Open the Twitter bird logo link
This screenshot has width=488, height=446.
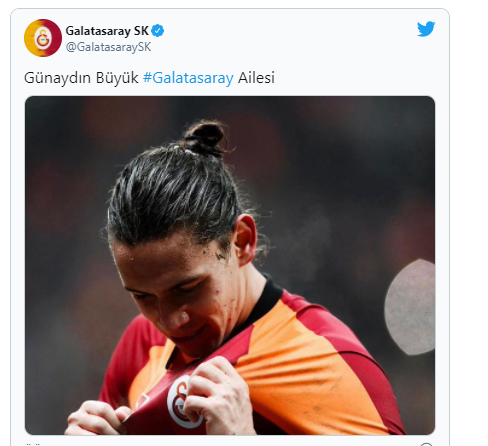tap(426, 29)
